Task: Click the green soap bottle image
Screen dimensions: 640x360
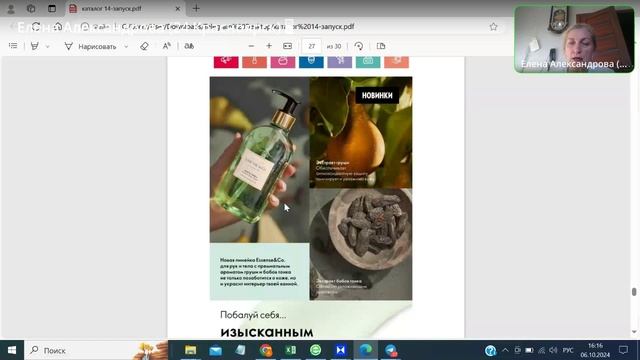Action: coord(260,159)
